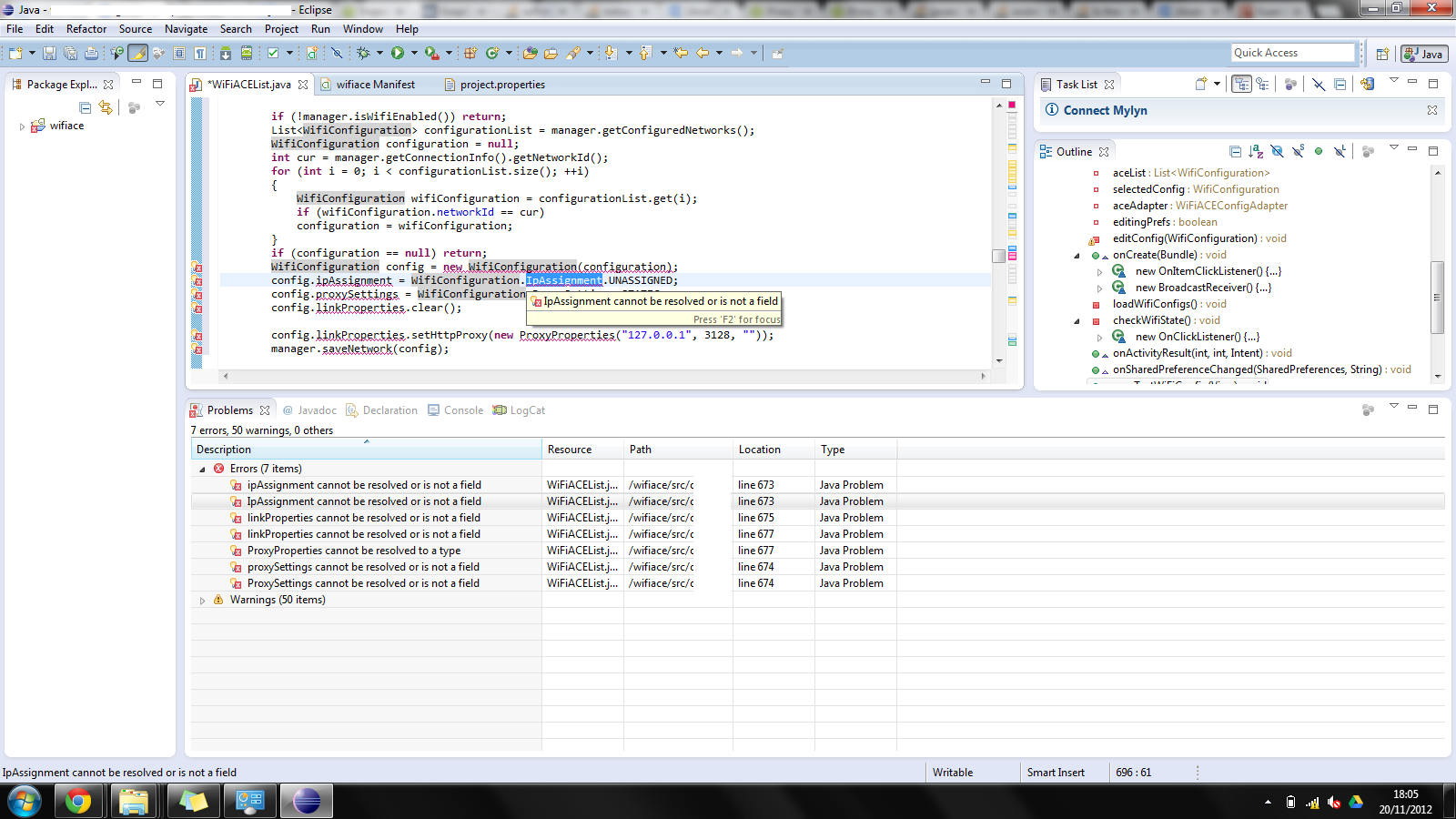
Task: Click the Save icon in toolbar
Action: 49,54
